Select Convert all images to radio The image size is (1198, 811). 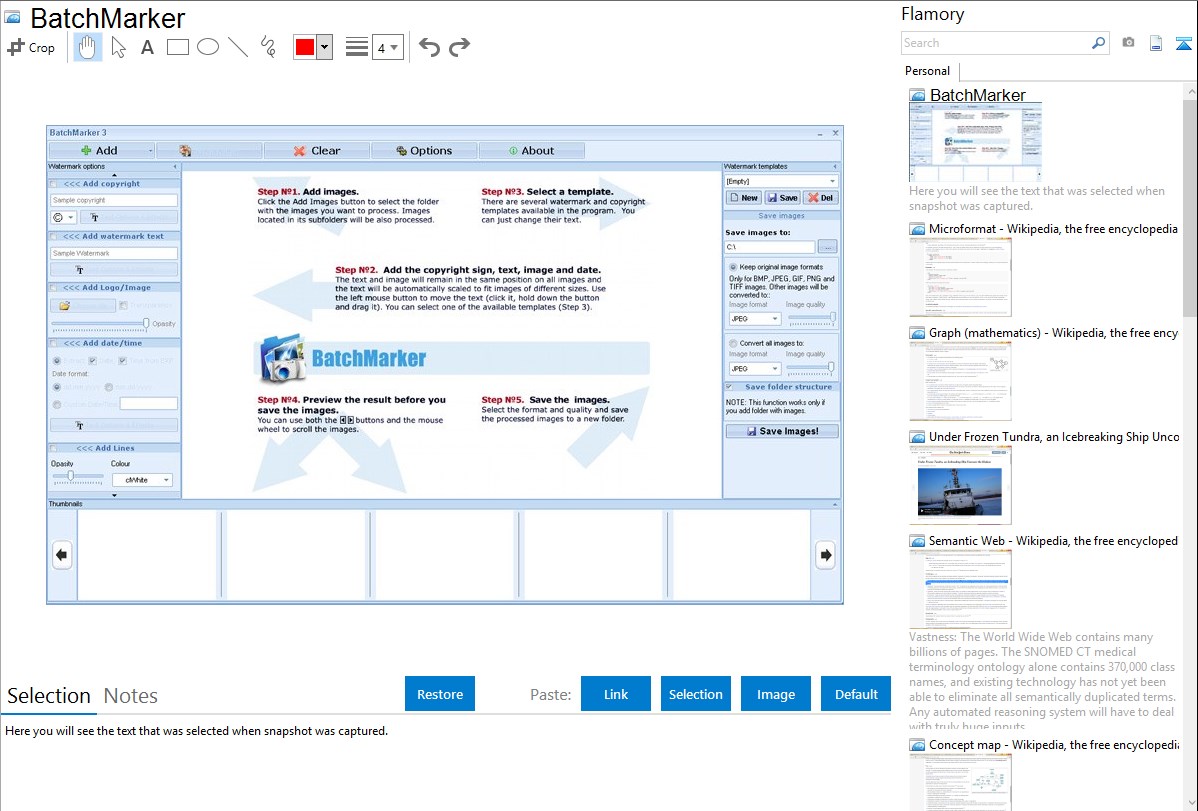coord(733,343)
